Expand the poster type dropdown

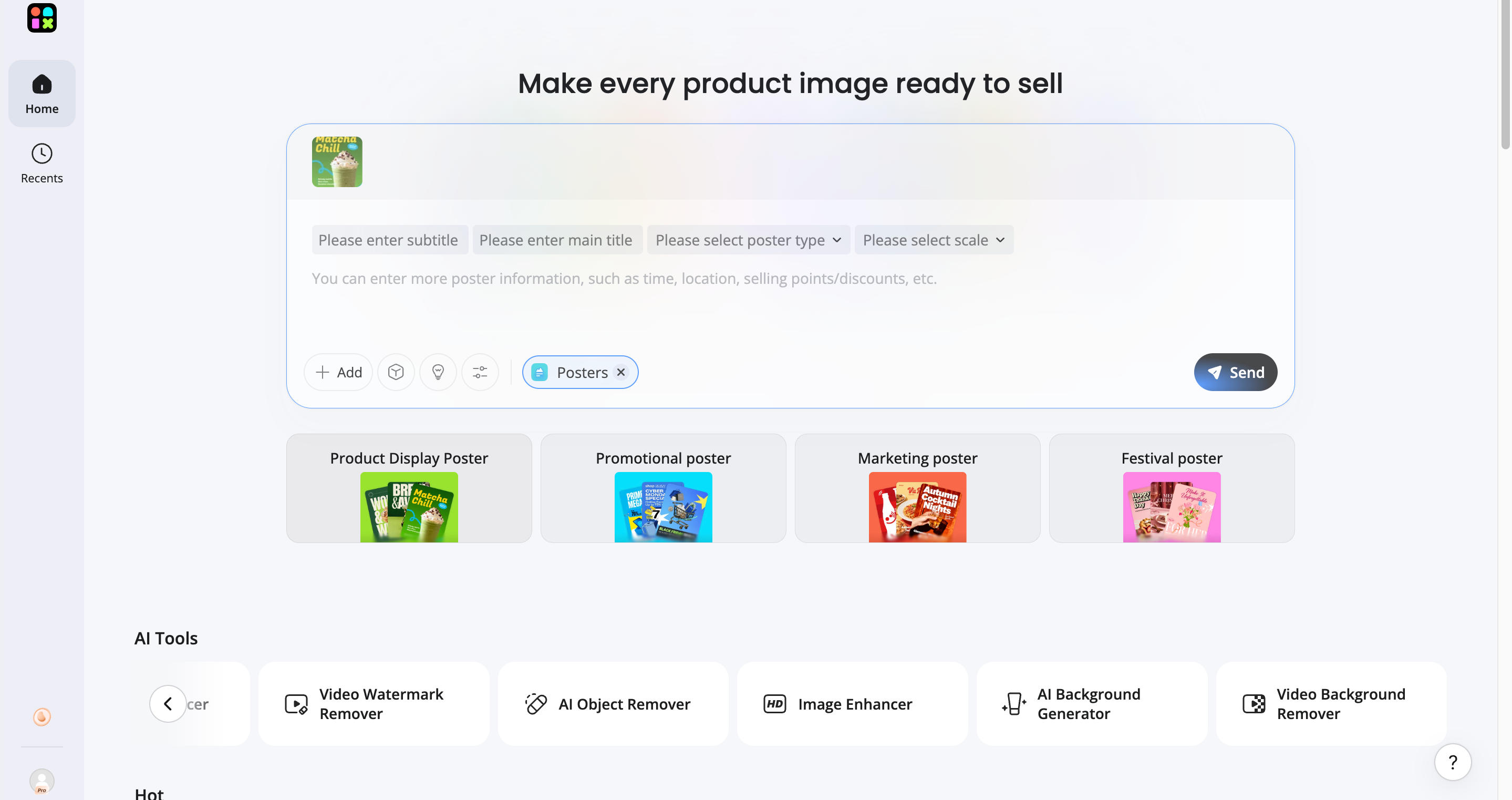click(748, 240)
